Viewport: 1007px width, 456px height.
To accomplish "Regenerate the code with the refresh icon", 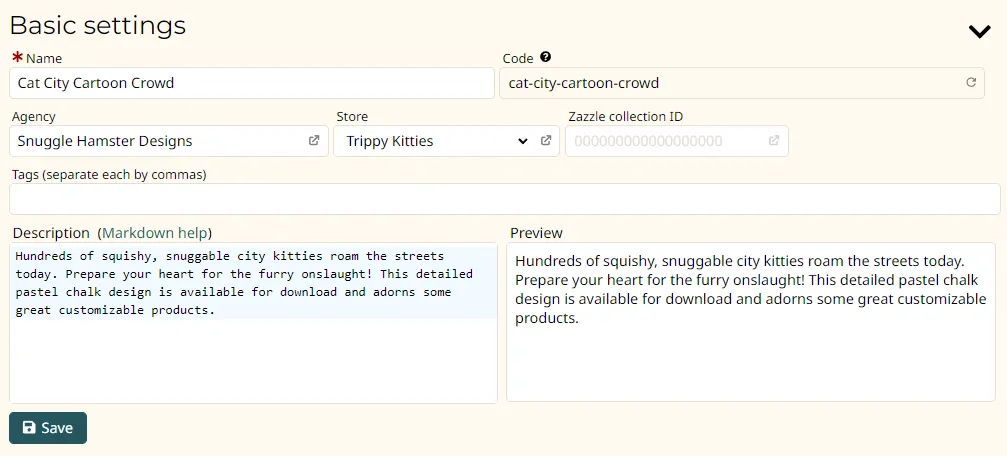I will tap(970, 83).
